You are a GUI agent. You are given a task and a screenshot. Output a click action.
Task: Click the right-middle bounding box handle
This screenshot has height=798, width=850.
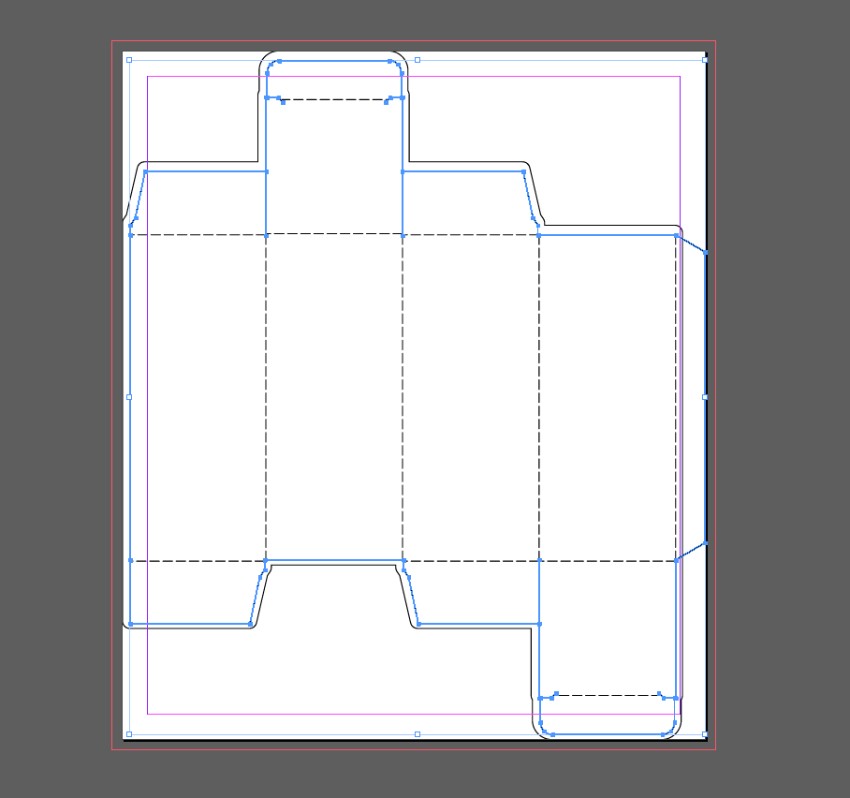tap(705, 397)
